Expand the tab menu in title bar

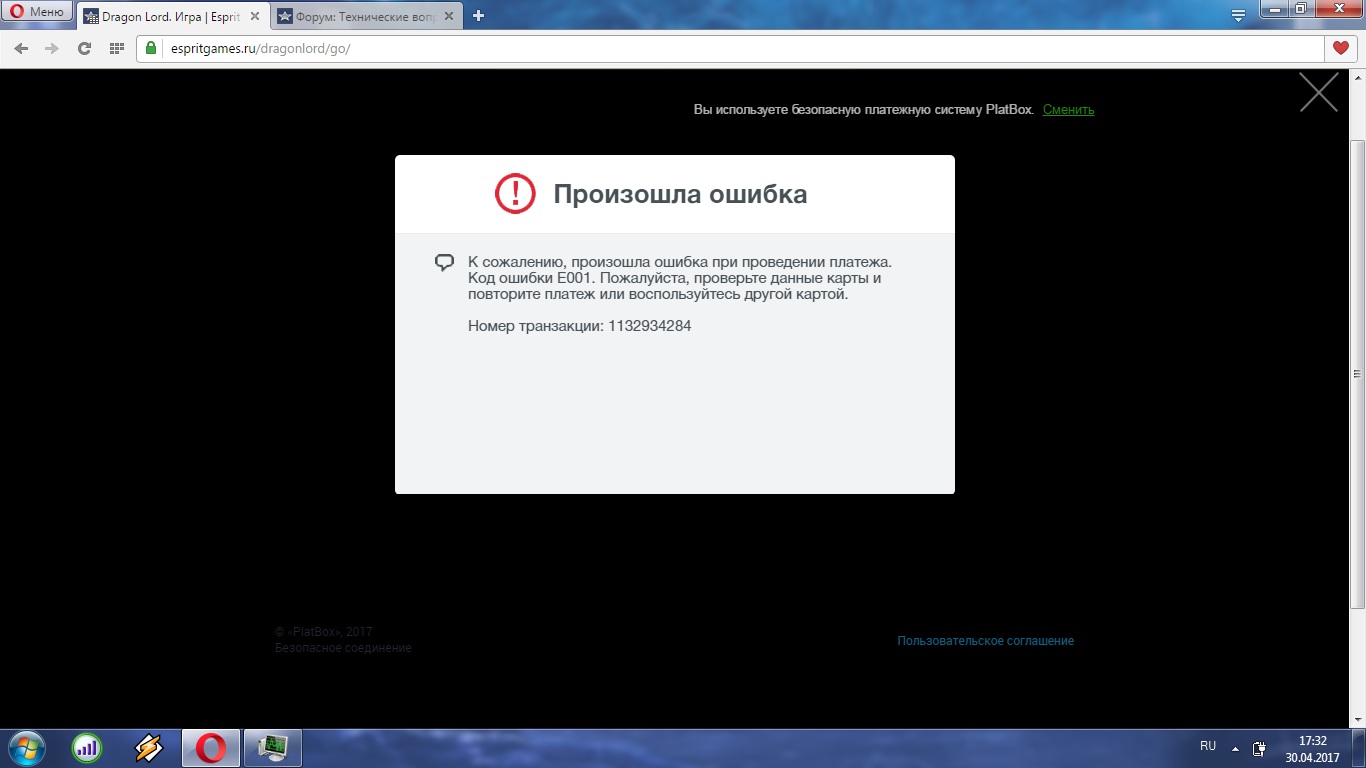click(x=1238, y=16)
